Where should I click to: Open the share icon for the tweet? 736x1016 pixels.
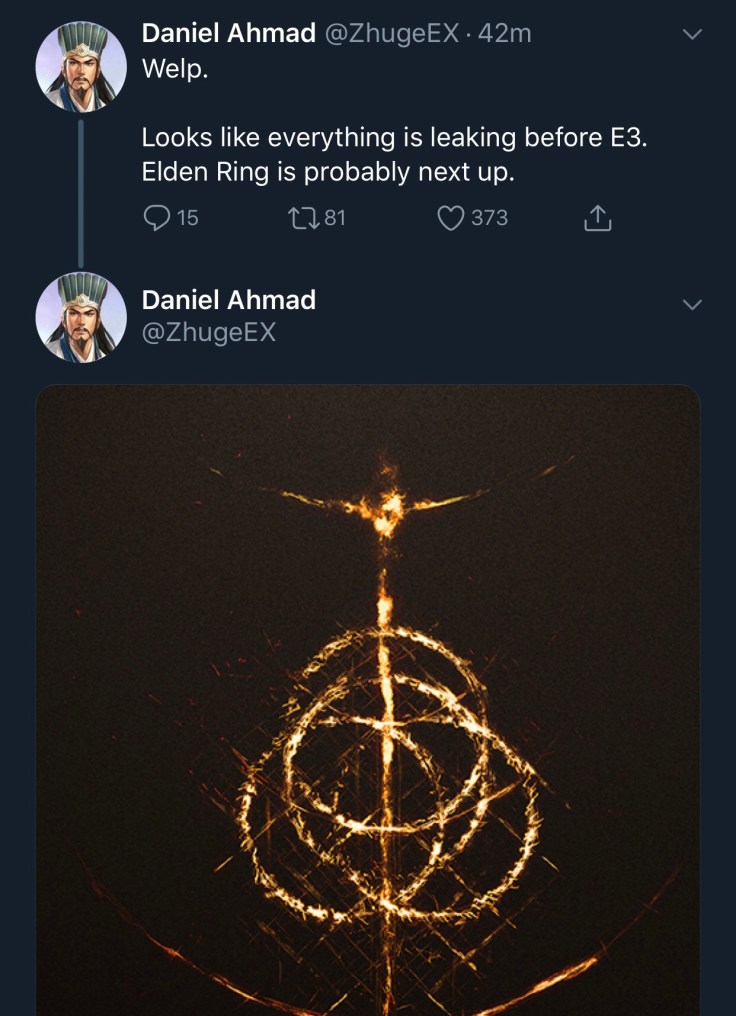click(597, 218)
